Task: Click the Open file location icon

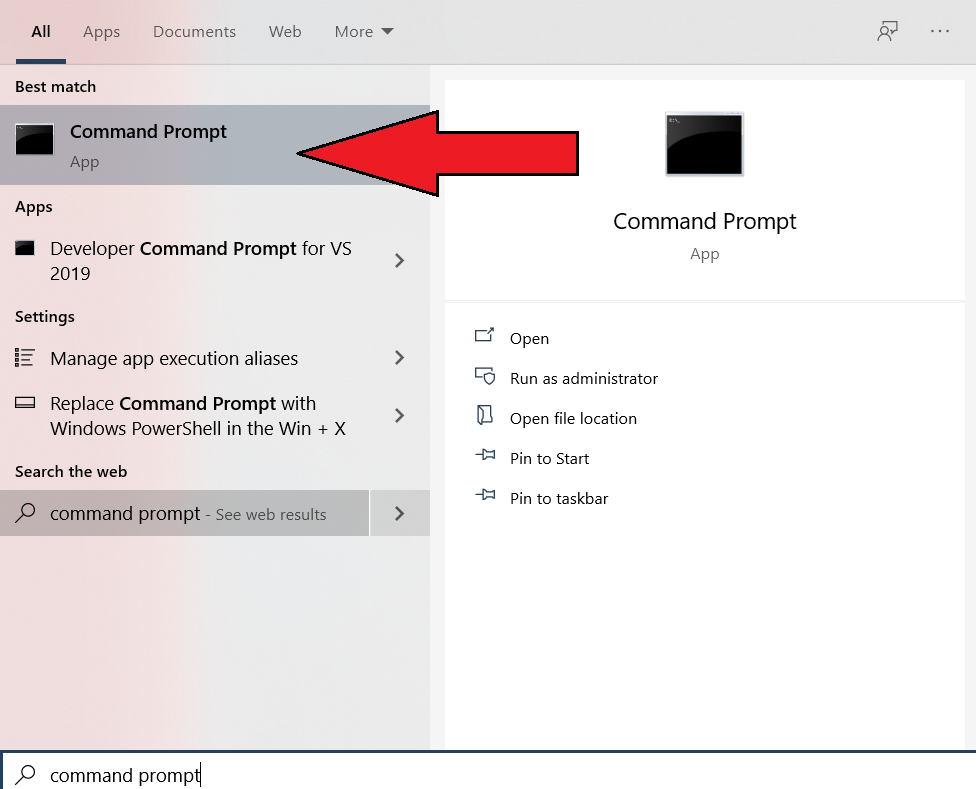Action: point(485,415)
